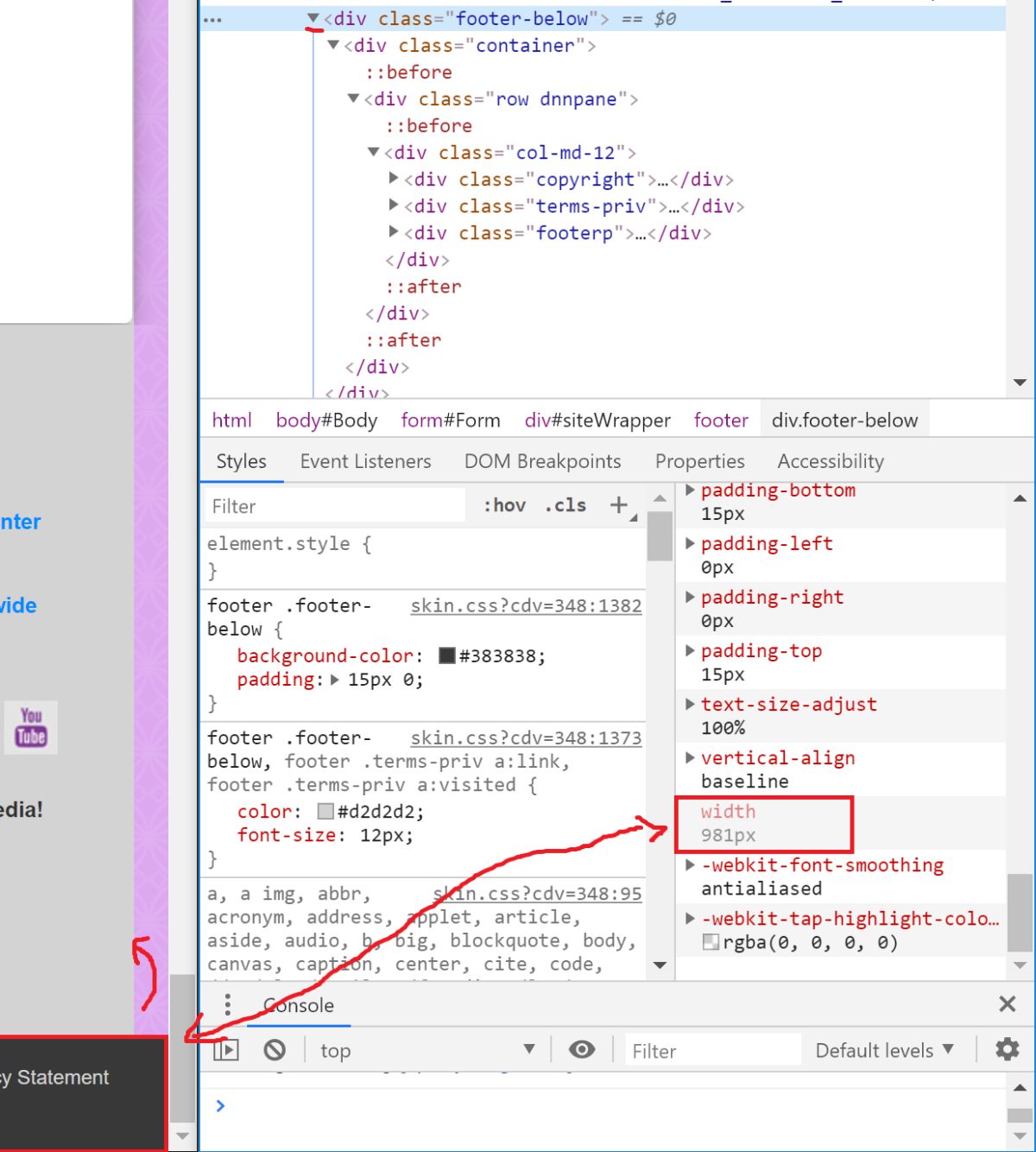
Task: Click the width computed property
Action: (x=728, y=823)
